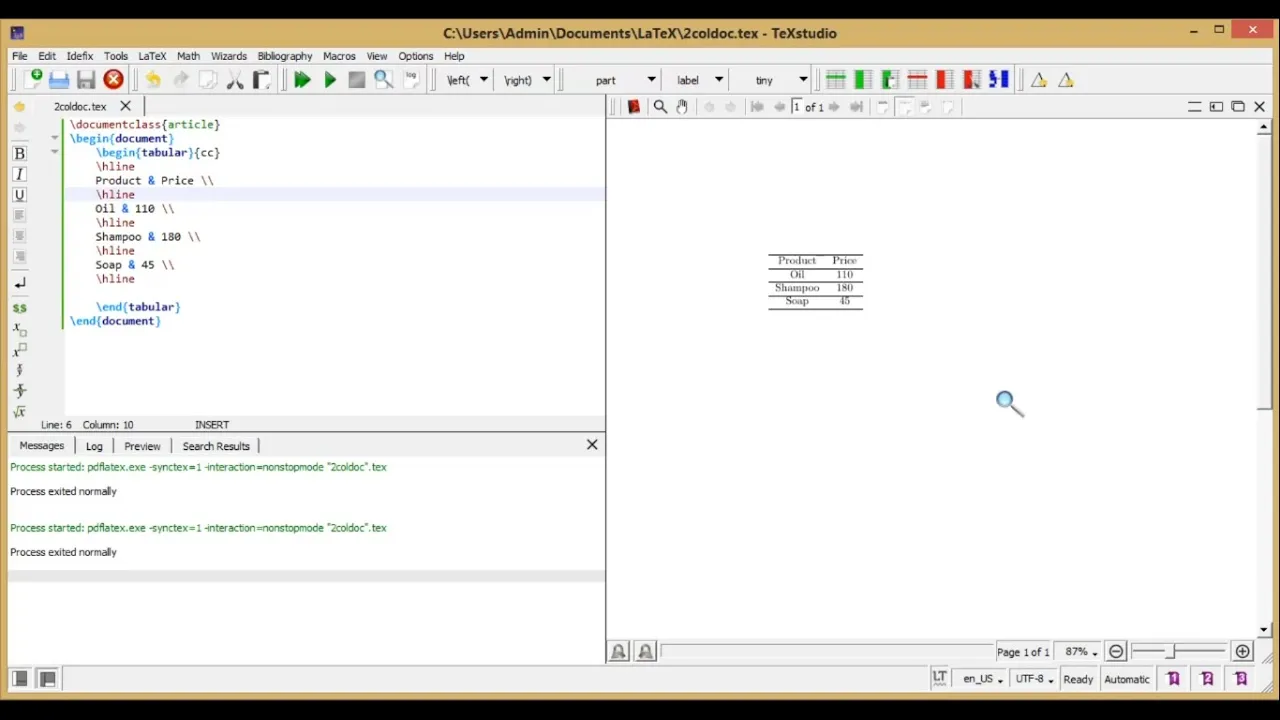Close the 2coldoc.tex editor tab
Image resolution: width=1280 pixels, height=720 pixels.
[x=125, y=106]
